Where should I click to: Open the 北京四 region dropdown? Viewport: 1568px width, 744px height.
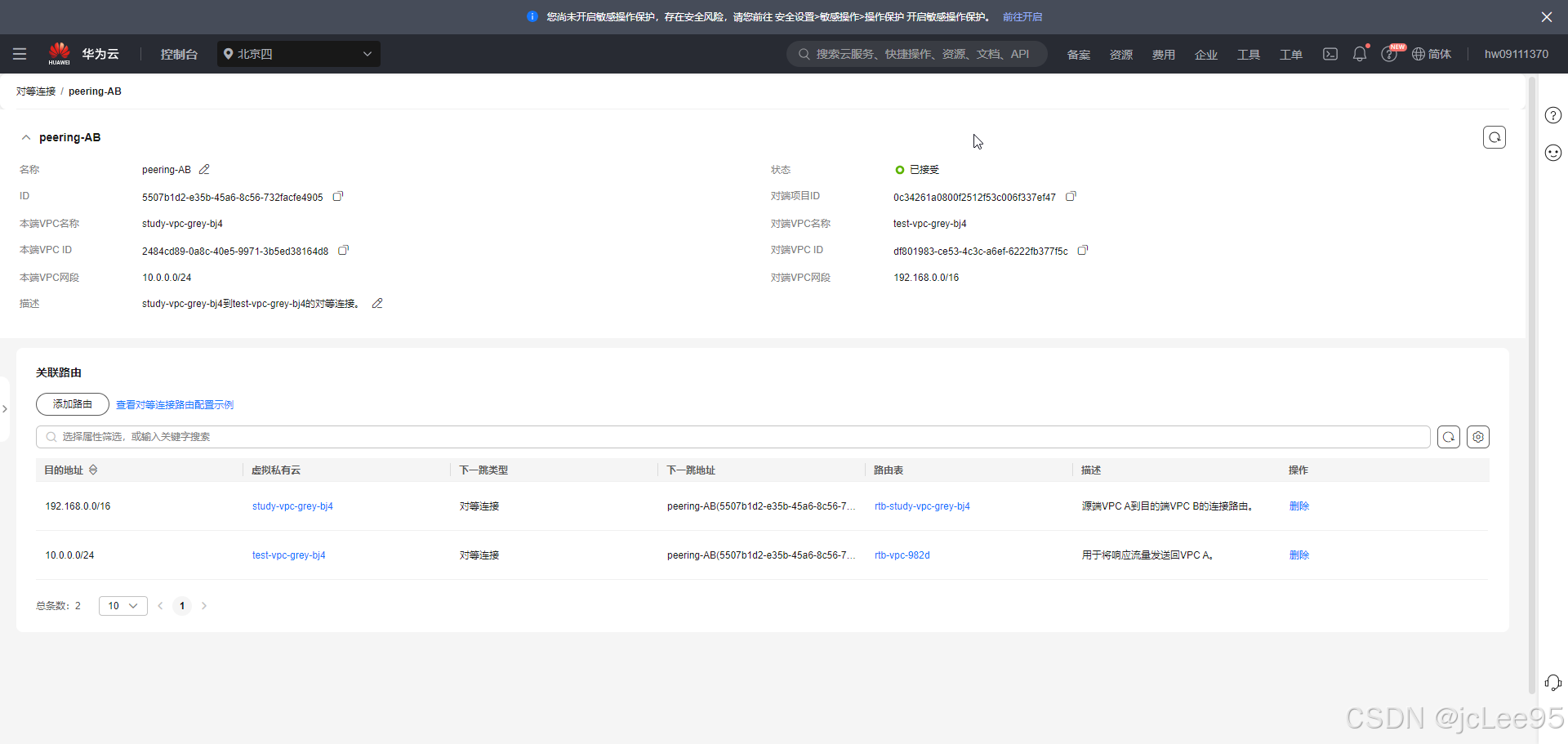click(x=299, y=54)
